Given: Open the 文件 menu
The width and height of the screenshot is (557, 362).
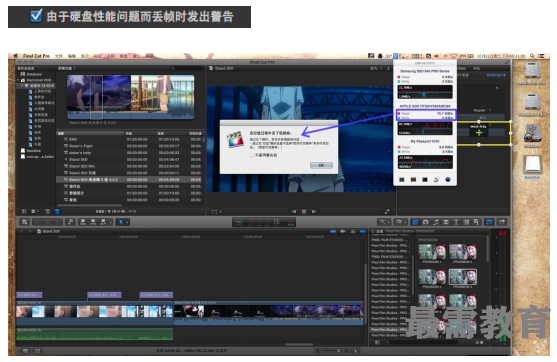Looking at the screenshot, I should (x=59, y=56).
